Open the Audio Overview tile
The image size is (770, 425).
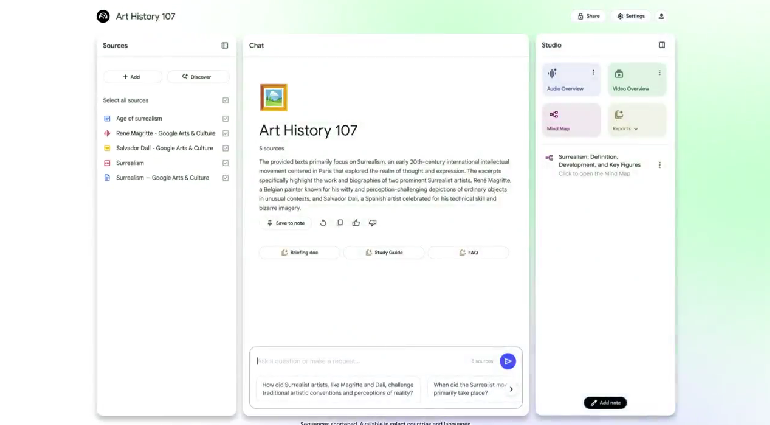tap(571, 80)
